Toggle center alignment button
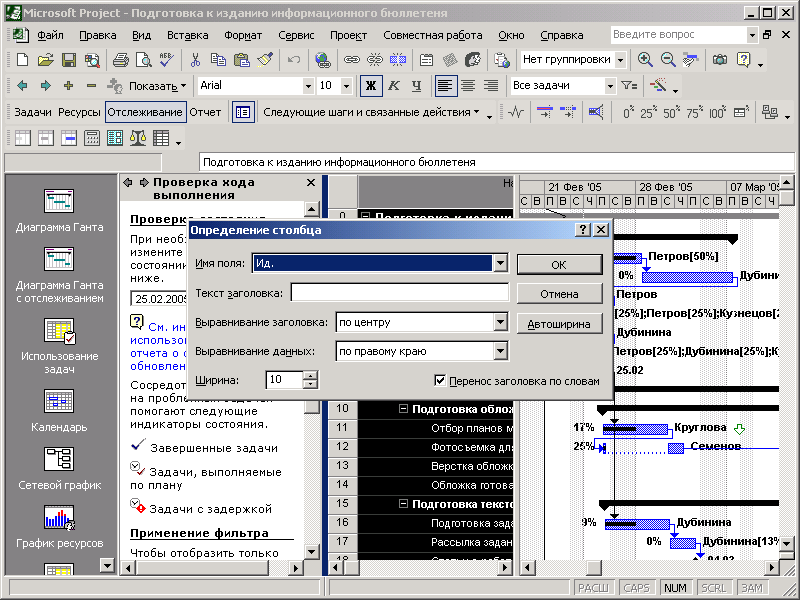Screen dimensions: 800x600 (x=468, y=86)
